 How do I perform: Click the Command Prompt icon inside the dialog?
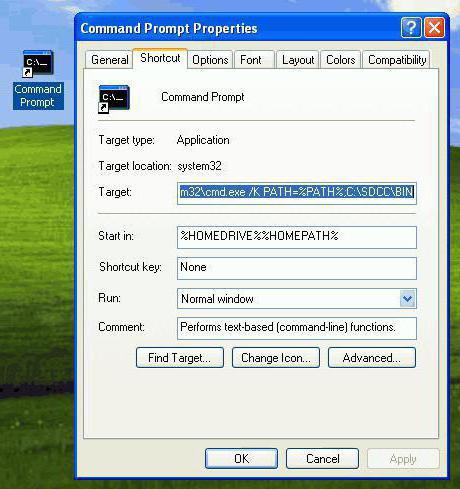coord(114,99)
